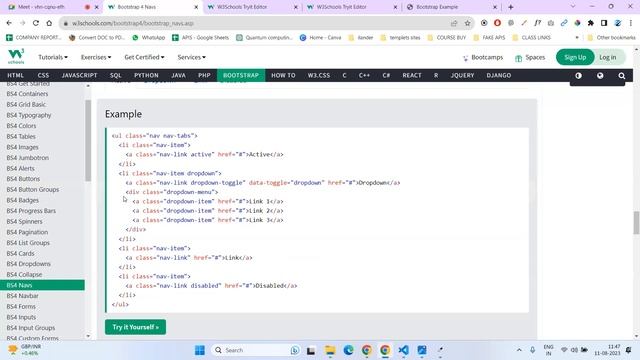640x360 pixels.
Task: Expand the Get Certified dropdown
Action: click(x=144, y=57)
